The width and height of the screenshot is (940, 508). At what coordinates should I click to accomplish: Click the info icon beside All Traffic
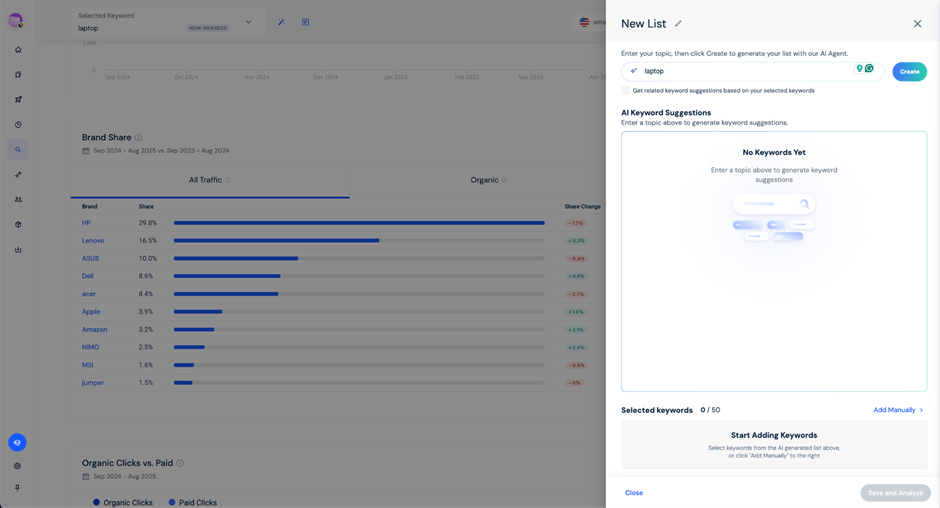pyautogui.click(x=228, y=180)
